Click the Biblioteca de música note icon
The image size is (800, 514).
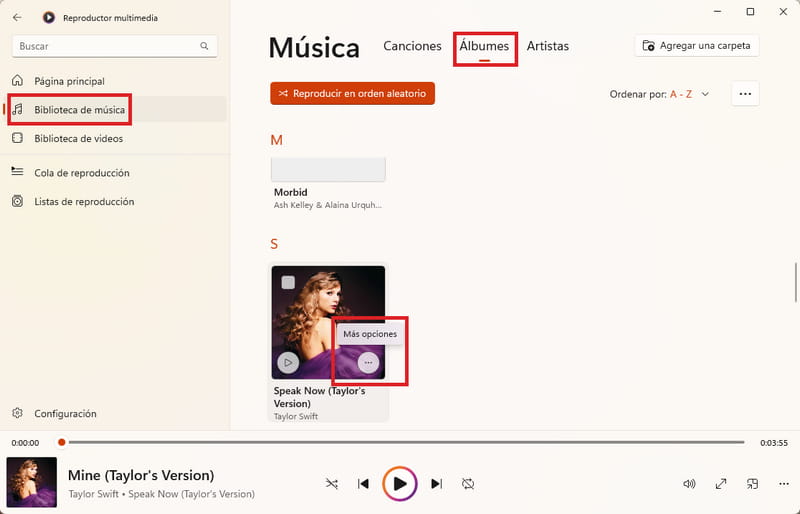coord(17,109)
